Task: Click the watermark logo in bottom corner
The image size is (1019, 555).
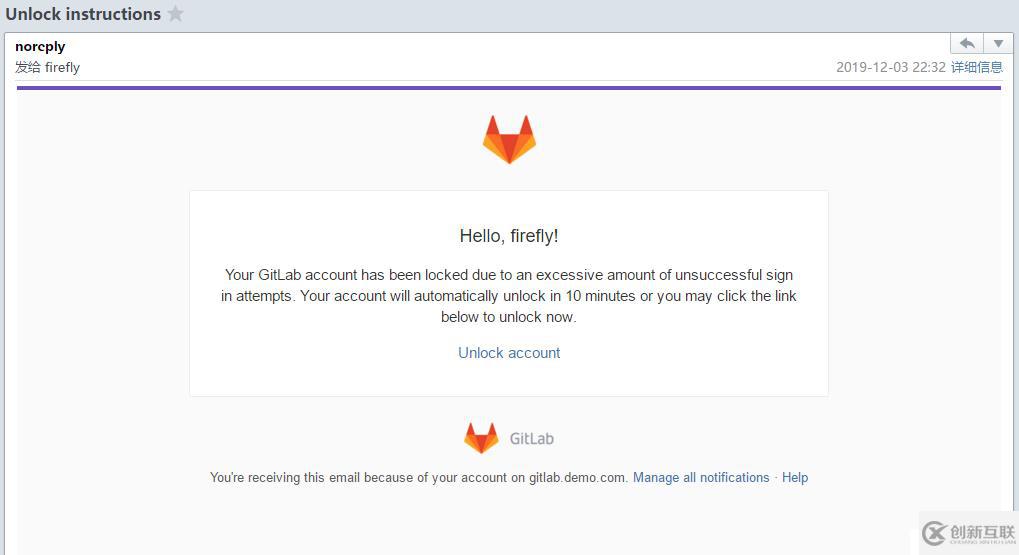Action: (968, 534)
